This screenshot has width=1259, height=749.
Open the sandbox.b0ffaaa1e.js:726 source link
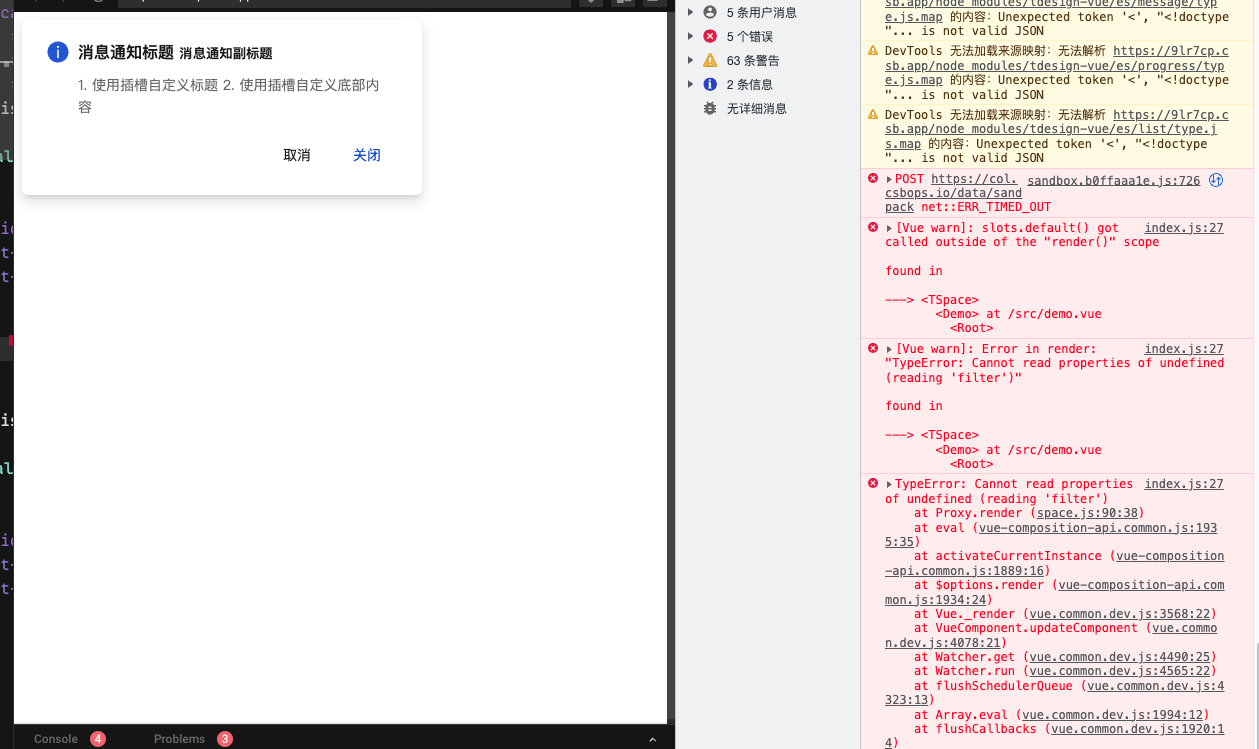tap(1113, 181)
